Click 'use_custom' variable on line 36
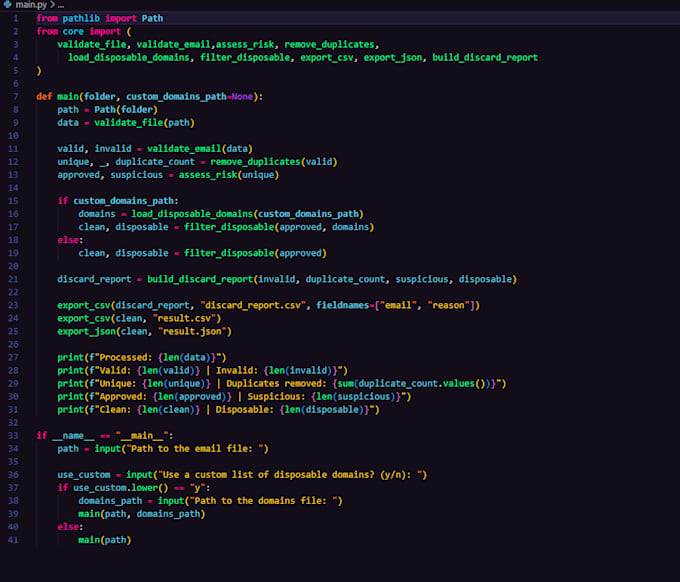Screen dimensions: 680x582 click(x=84, y=475)
